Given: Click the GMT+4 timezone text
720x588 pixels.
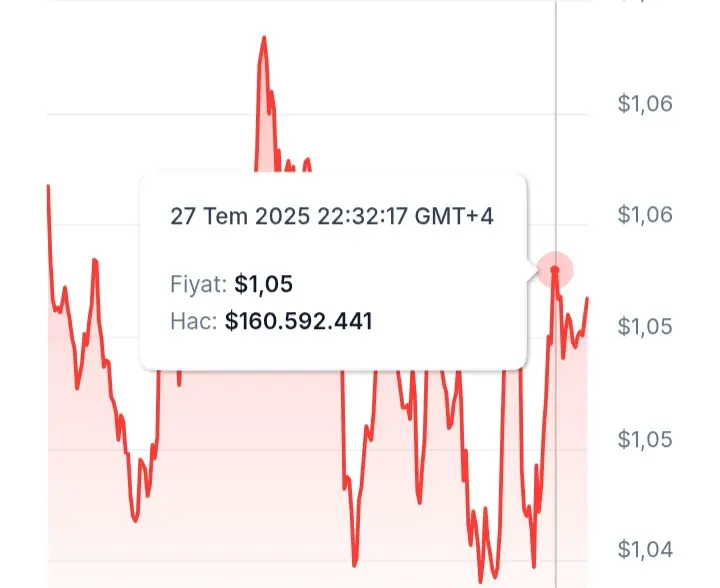Looking at the screenshot, I should tap(454, 216).
